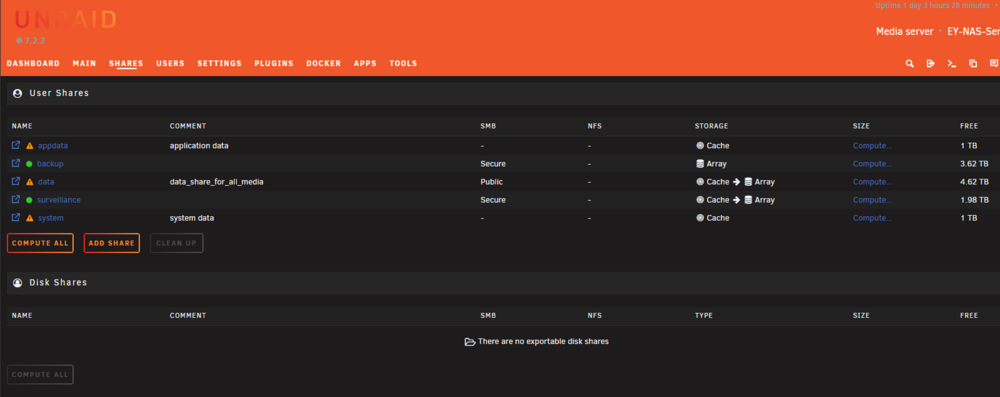
Task: Compute size for system share
Action: click(872, 218)
